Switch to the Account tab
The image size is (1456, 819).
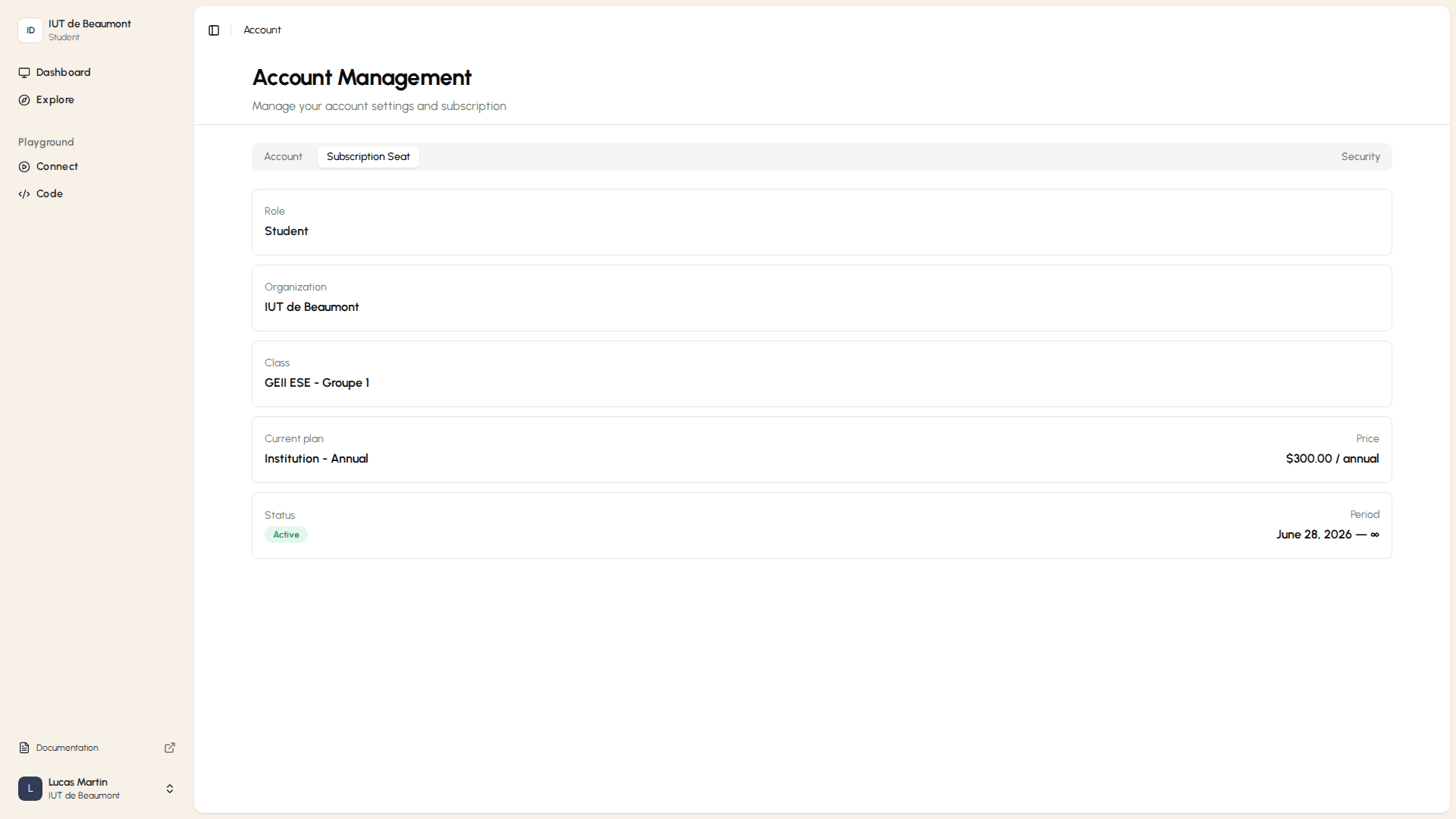pos(283,157)
